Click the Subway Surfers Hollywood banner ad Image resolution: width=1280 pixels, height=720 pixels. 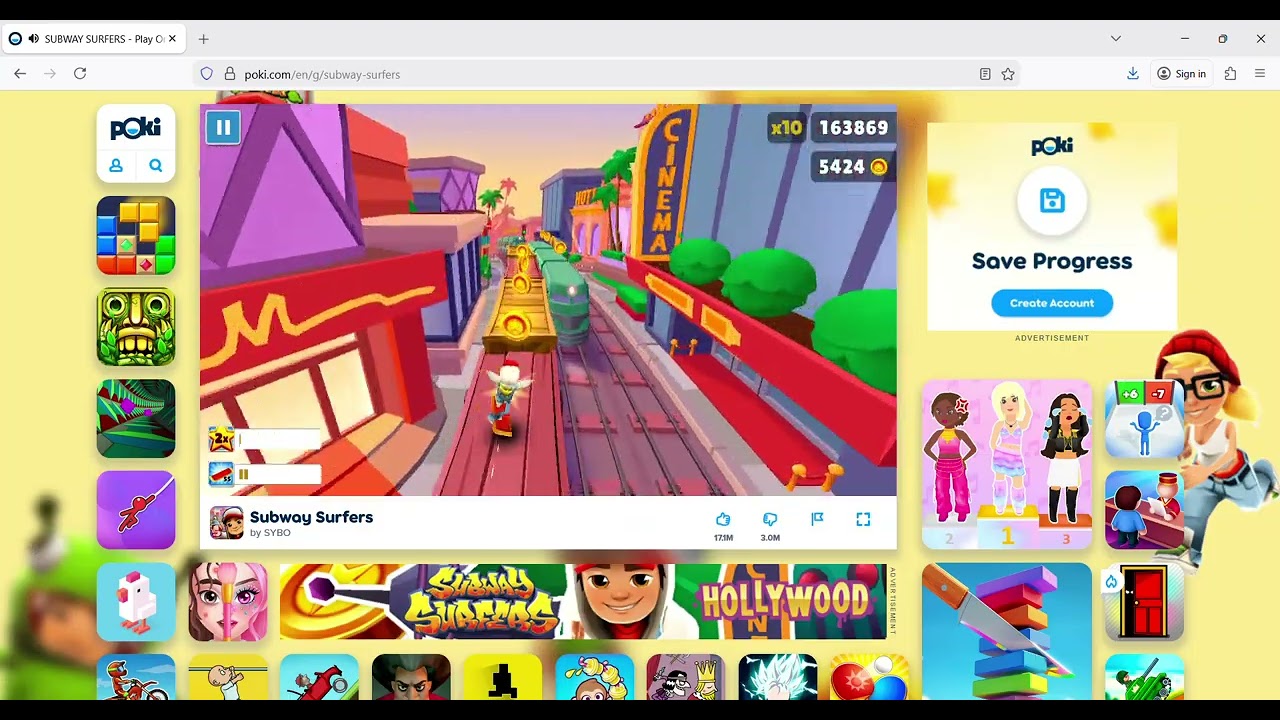[582, 602]
